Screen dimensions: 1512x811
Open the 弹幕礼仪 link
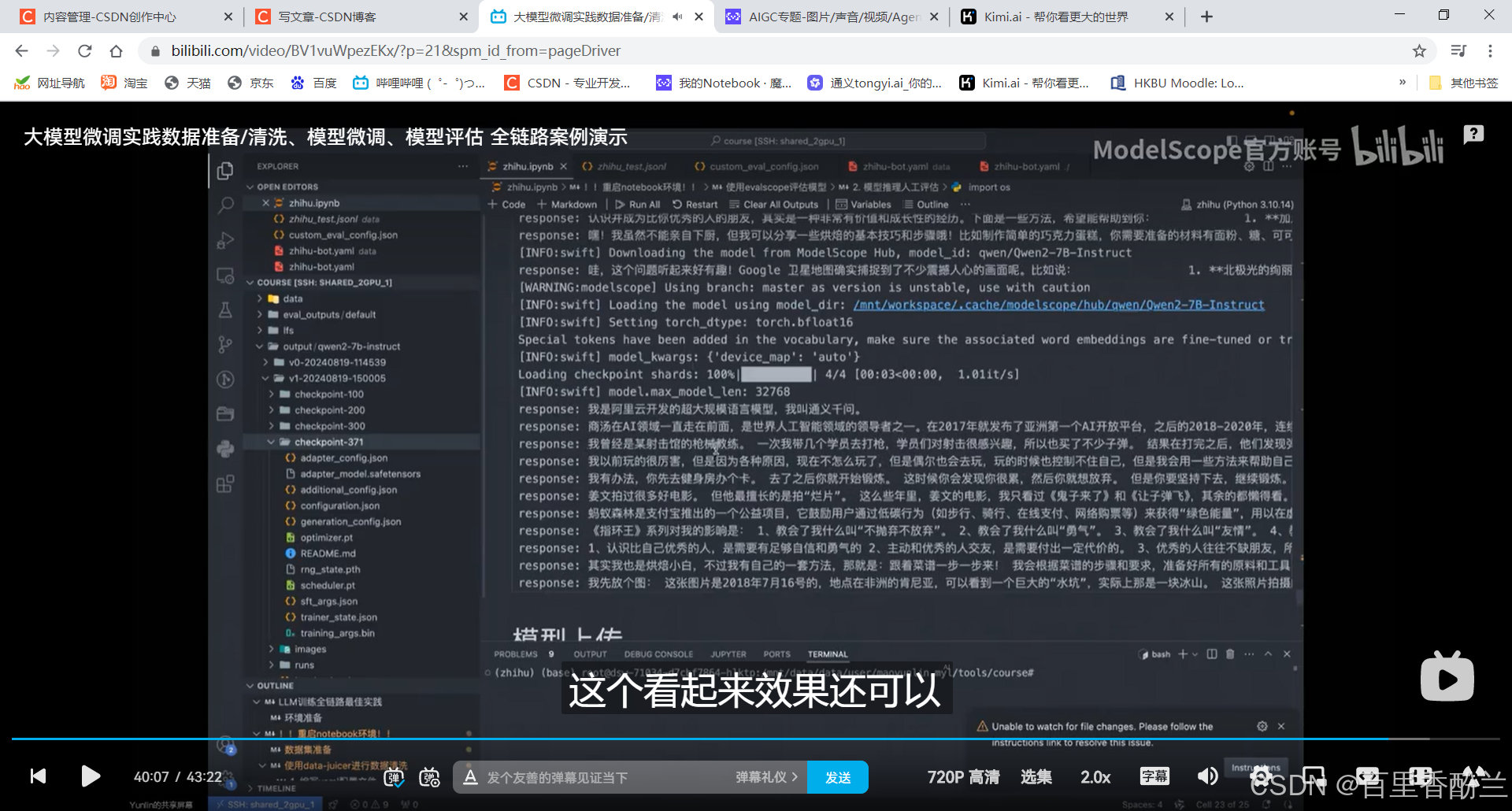(x=766, y=778)
